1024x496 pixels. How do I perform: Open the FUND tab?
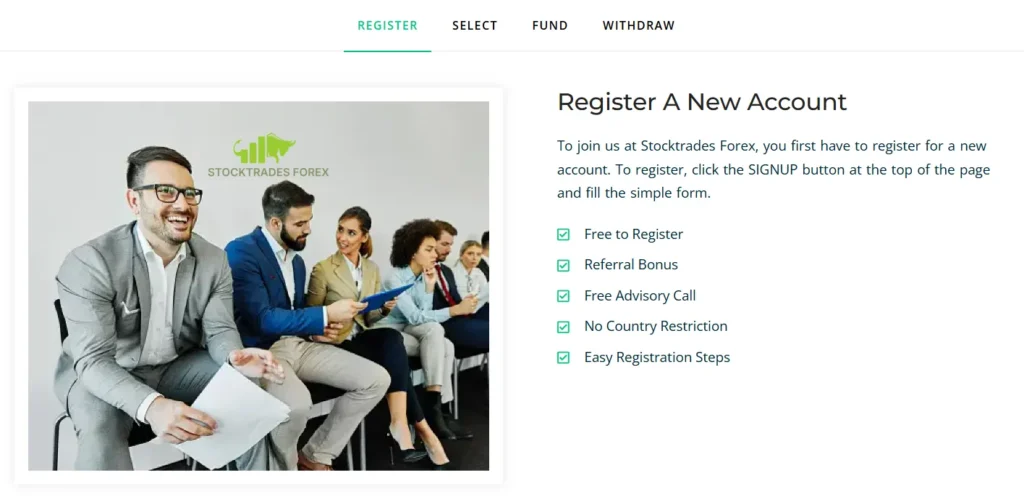(x=550, y=25)
